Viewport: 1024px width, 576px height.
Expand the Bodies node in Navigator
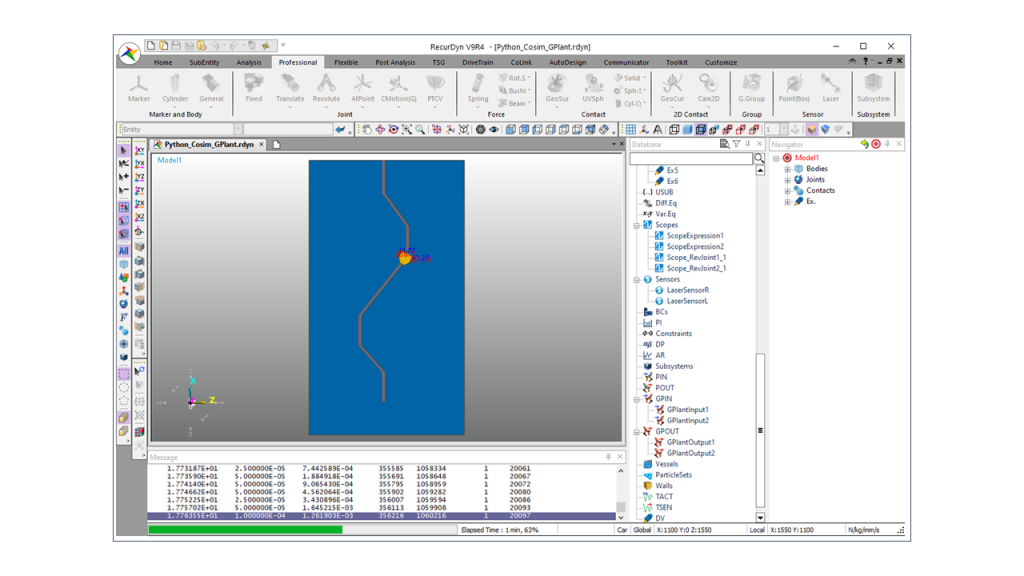click(787, 169)
